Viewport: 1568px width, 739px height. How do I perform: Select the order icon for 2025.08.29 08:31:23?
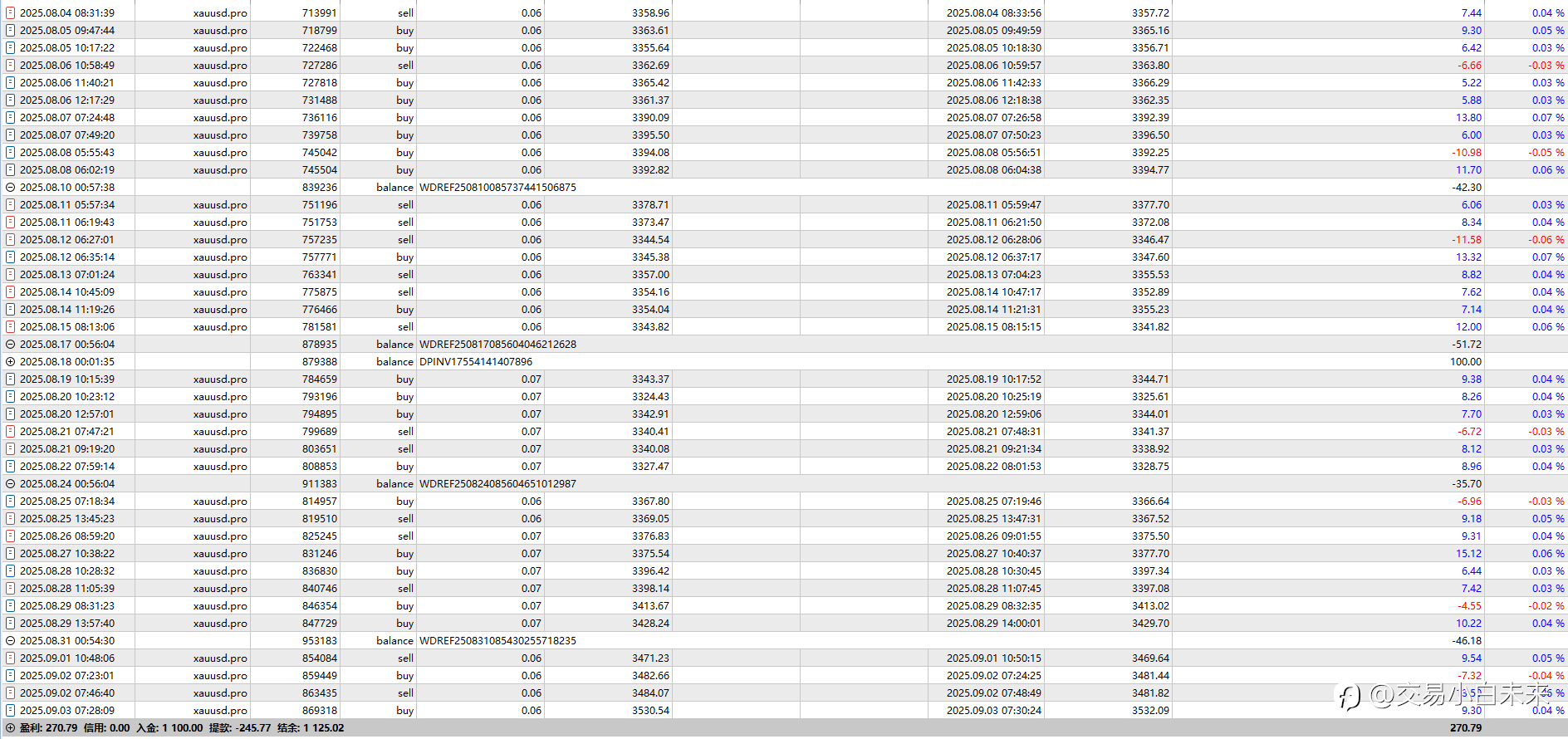pos(11,605)
